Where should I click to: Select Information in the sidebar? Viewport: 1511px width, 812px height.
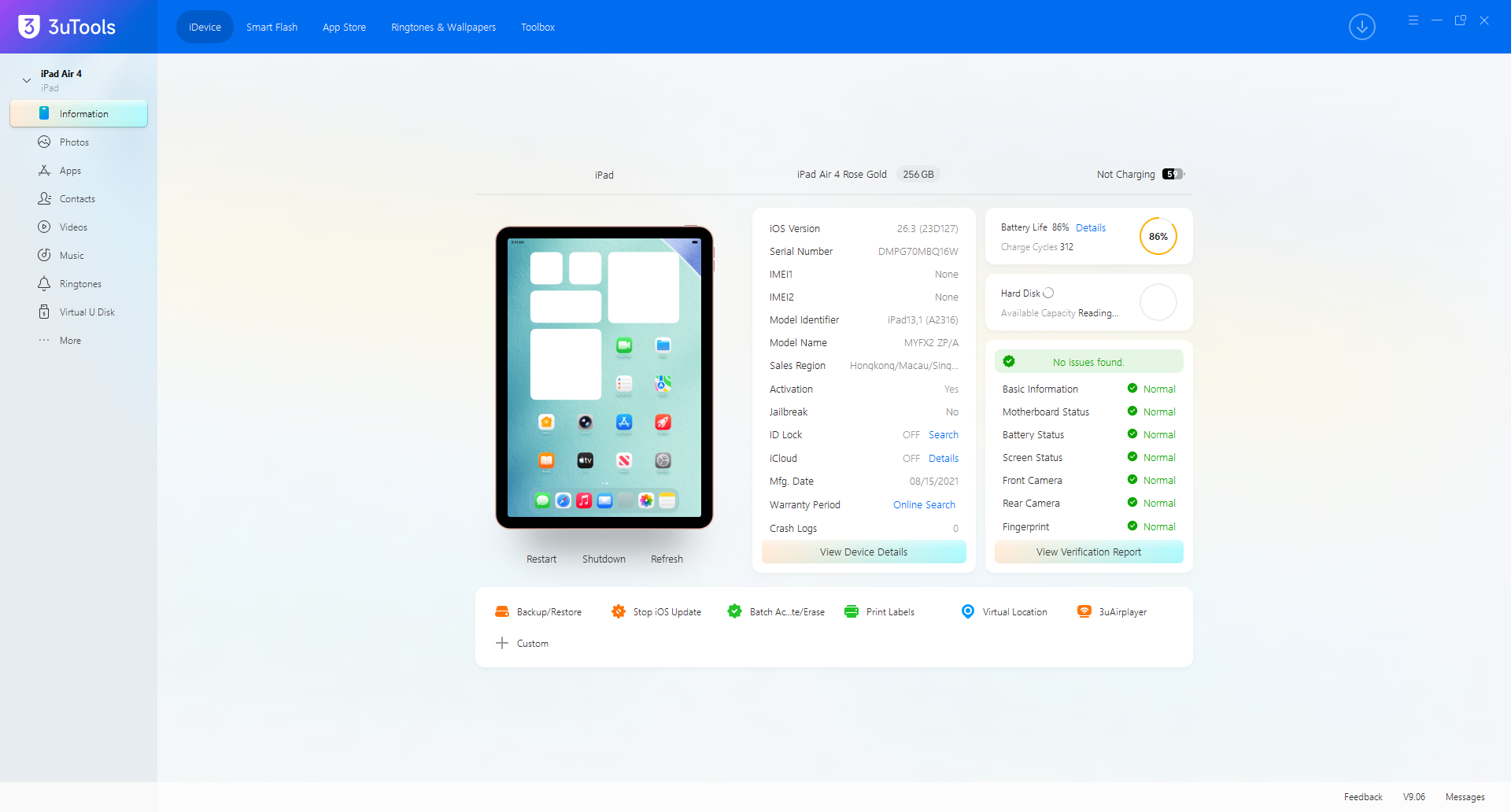(79, 113)
